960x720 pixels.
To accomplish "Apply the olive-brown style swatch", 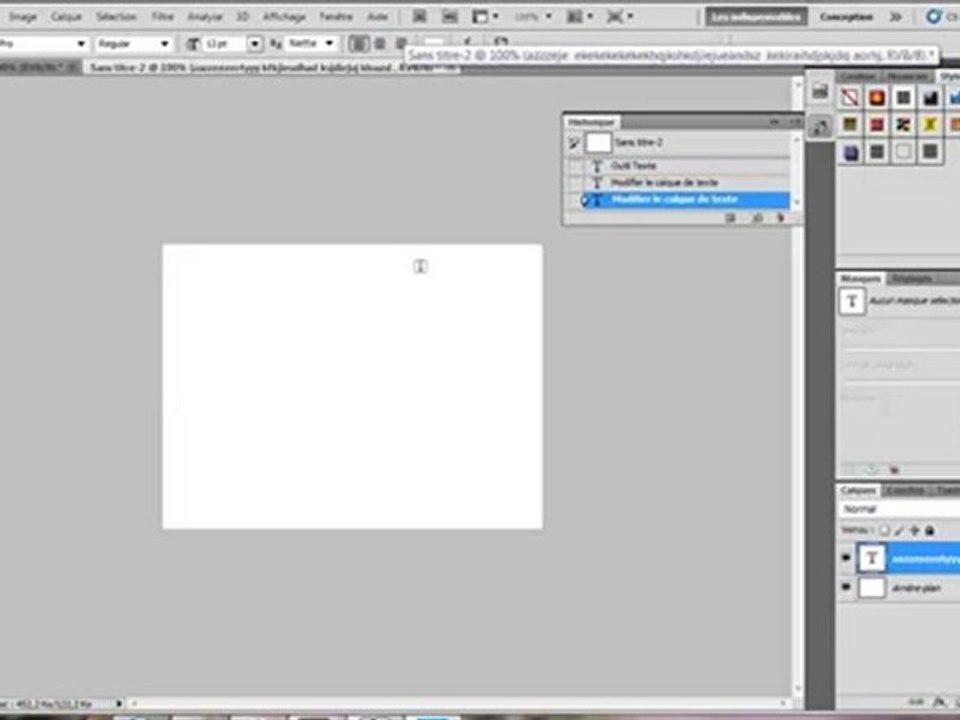I will pyautogui.click(x=850, y=125).
